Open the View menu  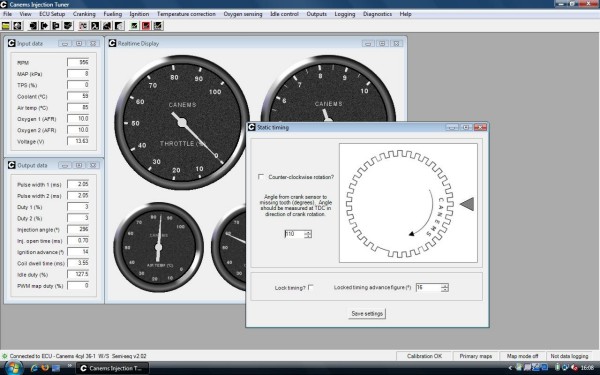click(25, 14)
